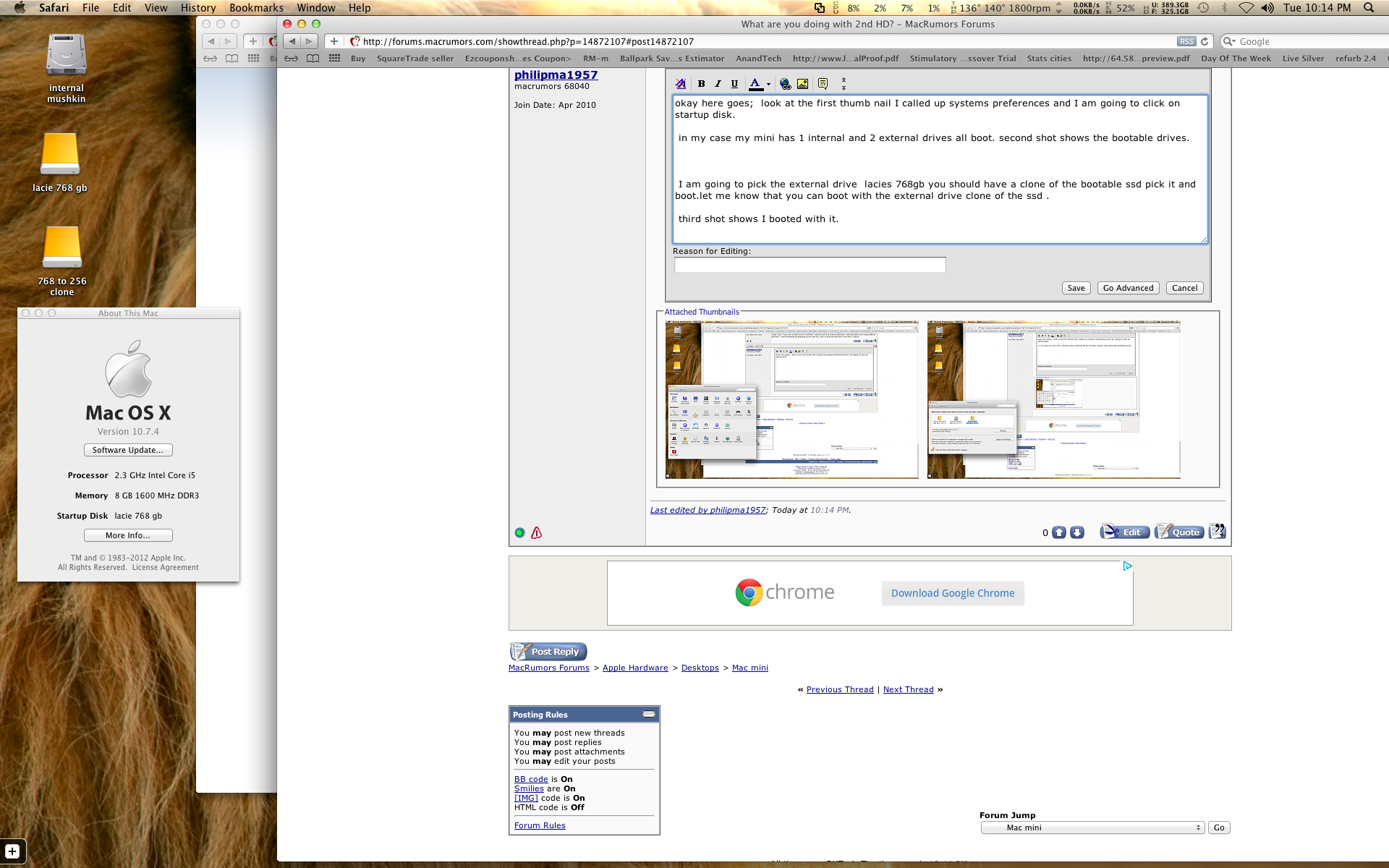1389x868 pixels.
Task: Open the File menu
Action: point(90,8)
